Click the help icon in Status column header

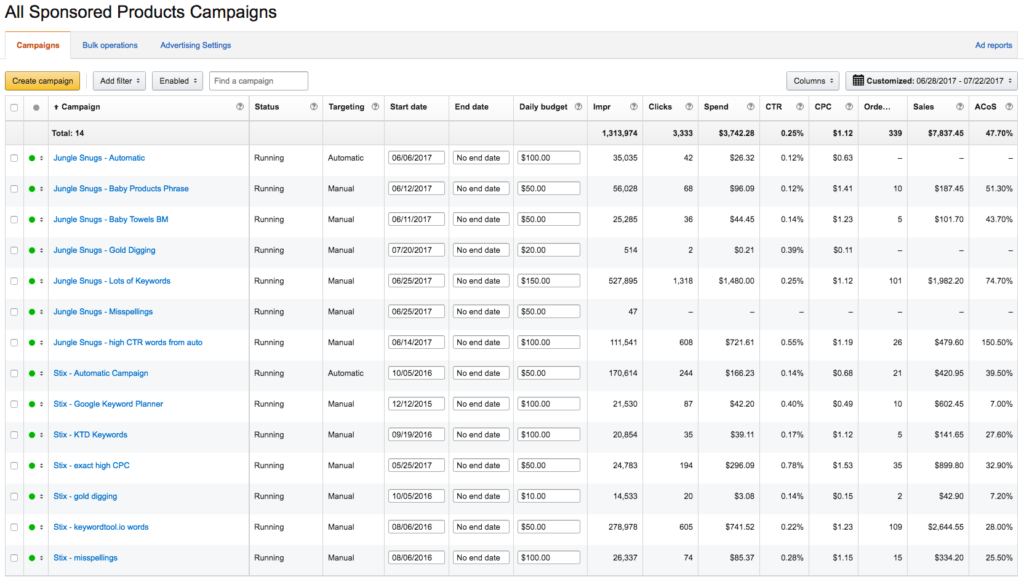point(314,107)
